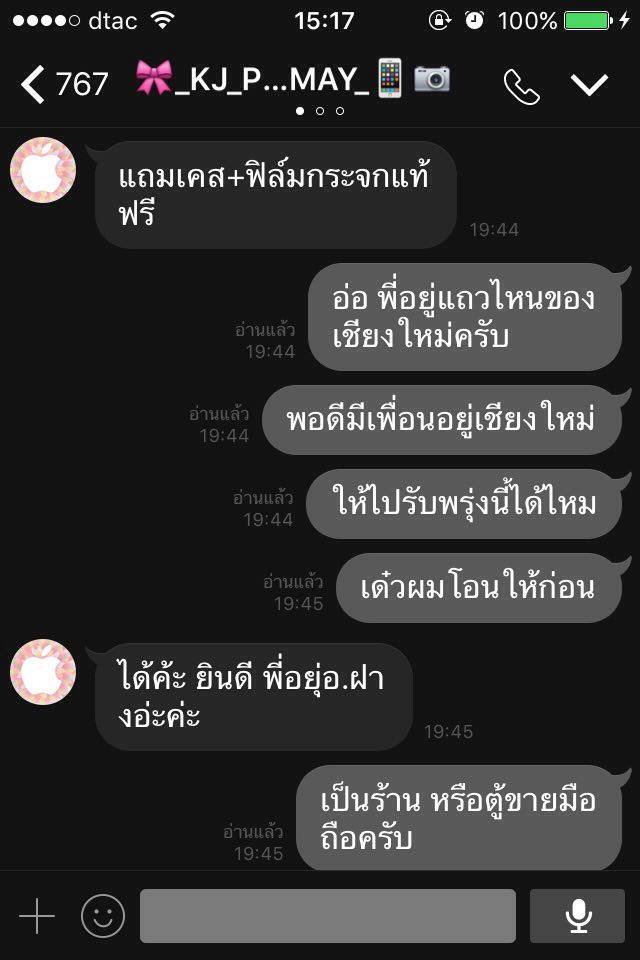
Task: Tap the back arrow showing 767
Action: pyautogui.click(x=64, y=83)
